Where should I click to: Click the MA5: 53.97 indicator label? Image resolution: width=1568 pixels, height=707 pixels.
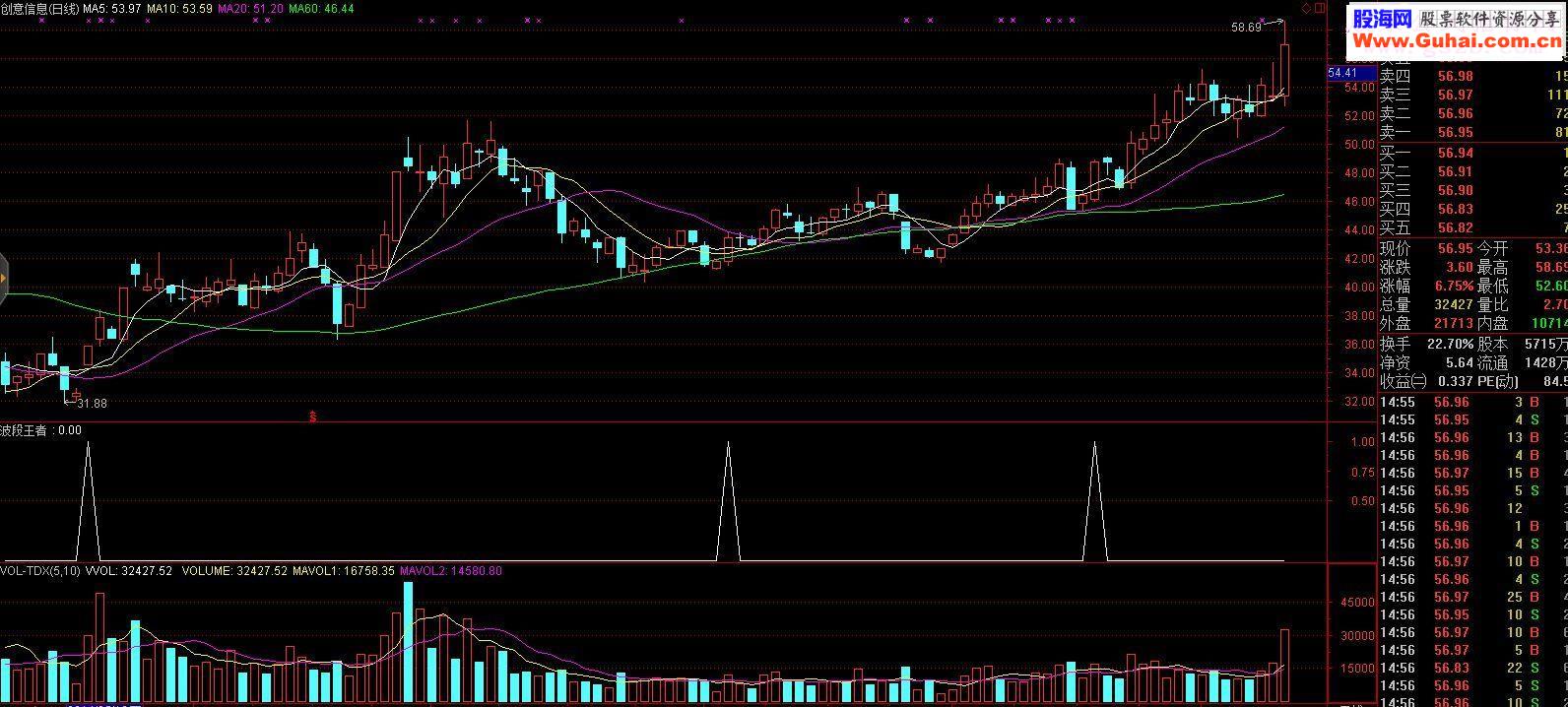point(112,8)
